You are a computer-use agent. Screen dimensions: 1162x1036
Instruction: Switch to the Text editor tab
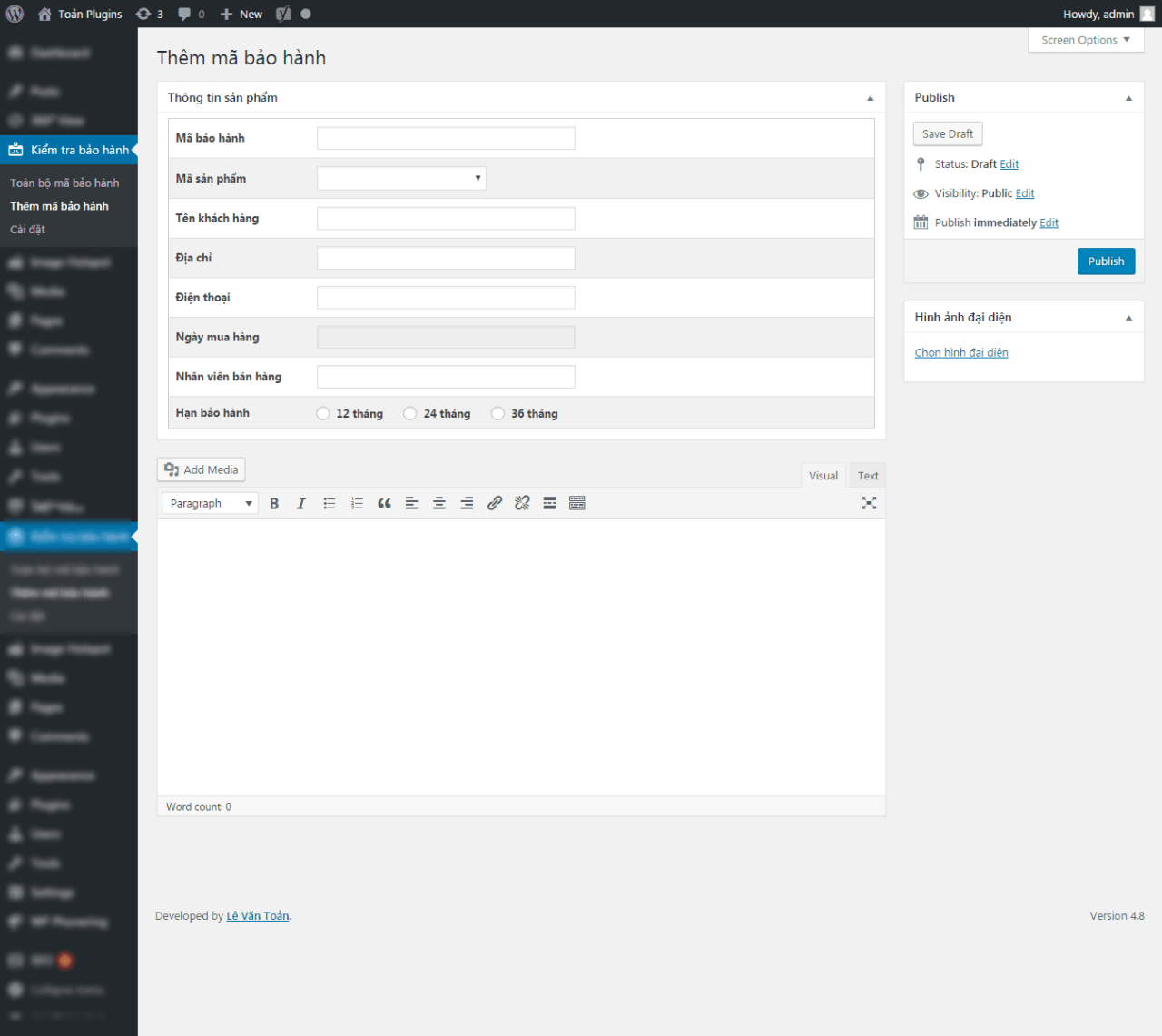point(868,476)
